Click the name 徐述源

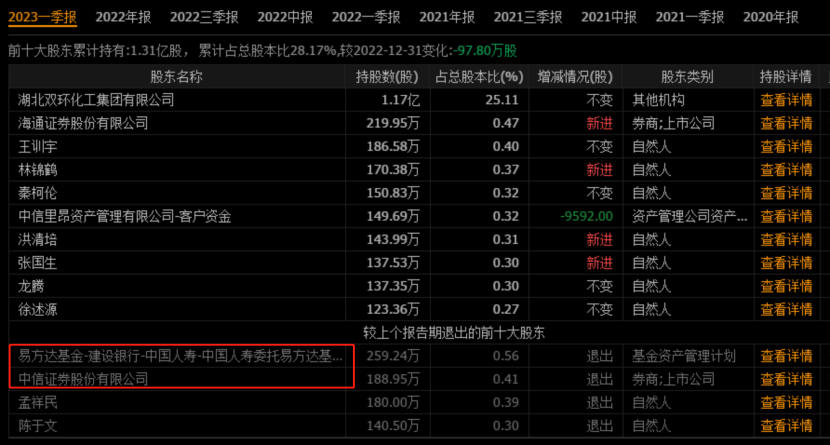(37, 310)
